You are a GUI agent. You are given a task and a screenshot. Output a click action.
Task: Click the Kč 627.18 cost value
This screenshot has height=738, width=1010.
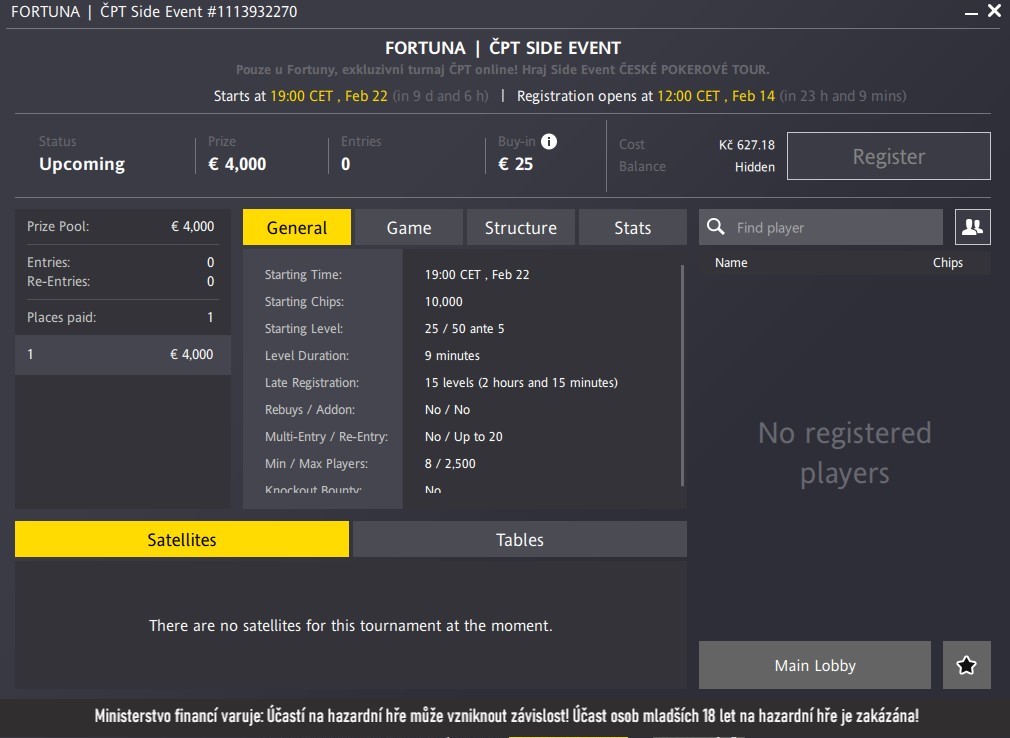[747, 145]
